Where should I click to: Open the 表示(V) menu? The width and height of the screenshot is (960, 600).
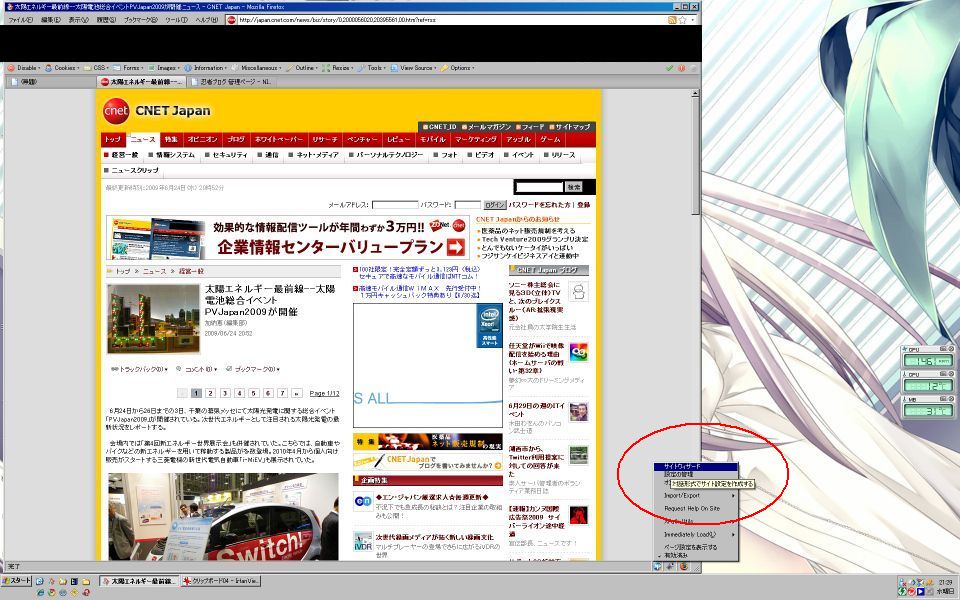tap(78, 20)
